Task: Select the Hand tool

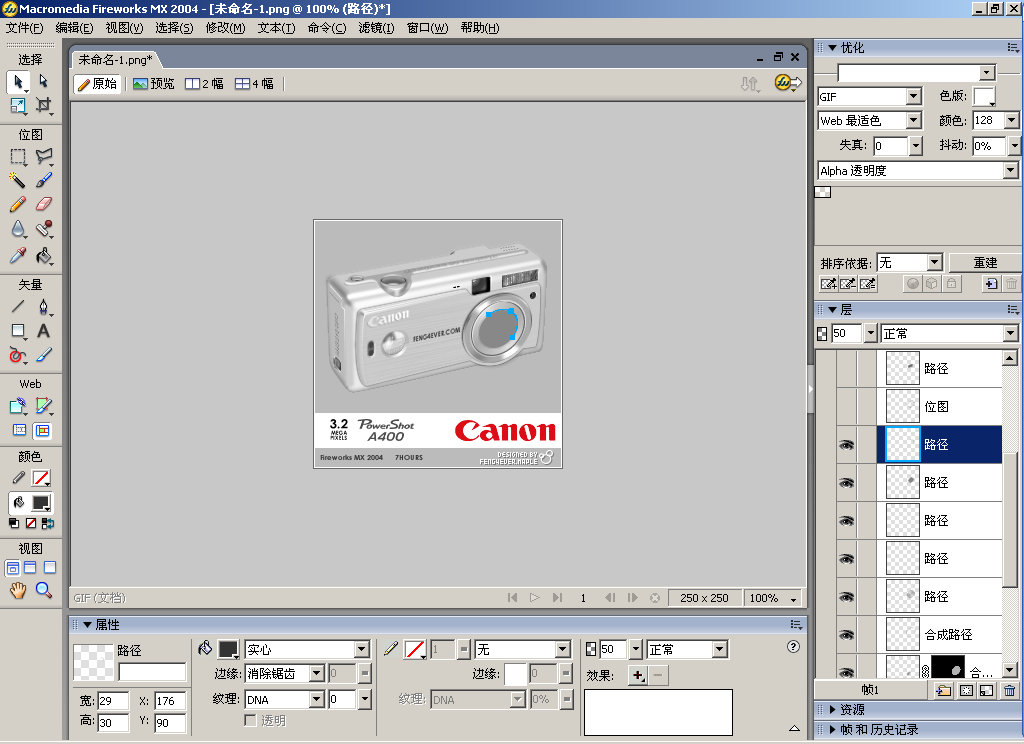Action: (x=18, y=590)
